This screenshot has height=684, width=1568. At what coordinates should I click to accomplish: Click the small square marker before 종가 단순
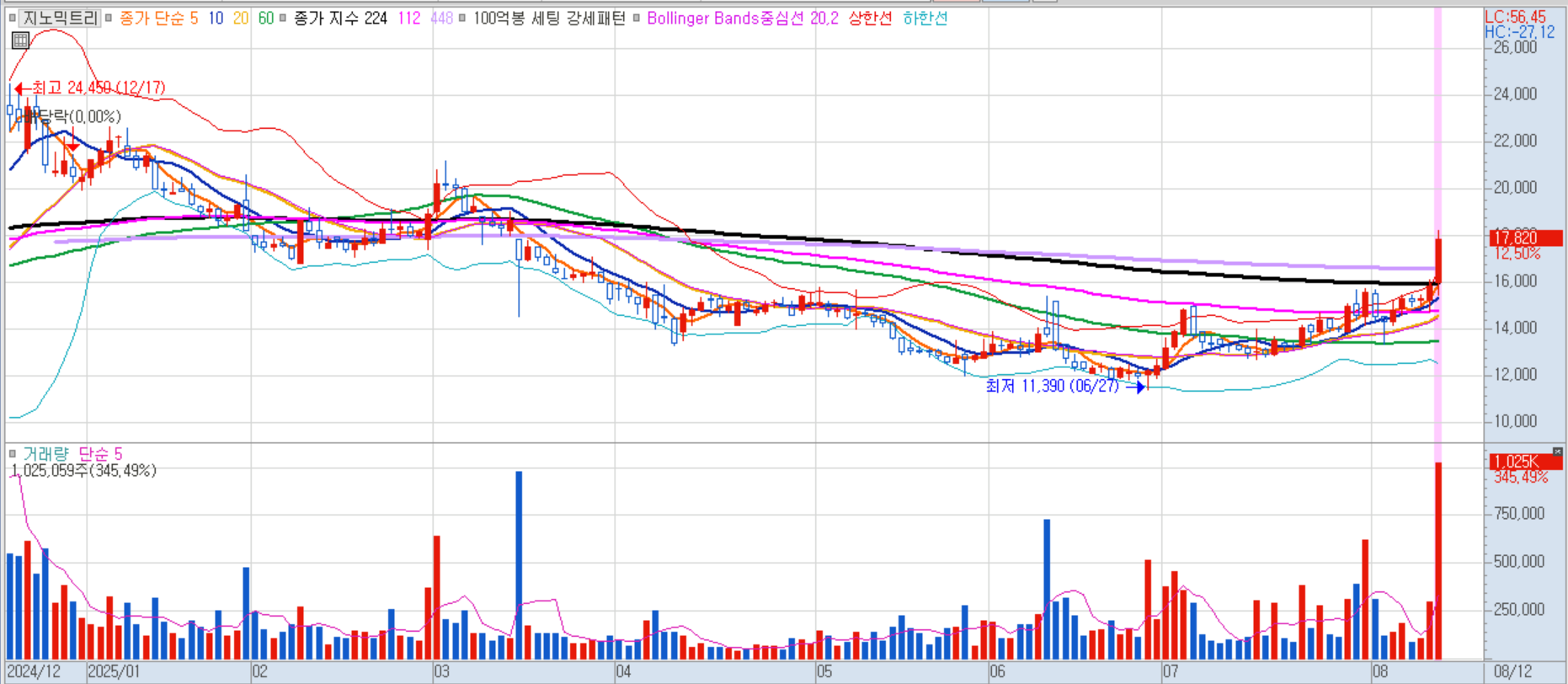click(x=109, y=18)
